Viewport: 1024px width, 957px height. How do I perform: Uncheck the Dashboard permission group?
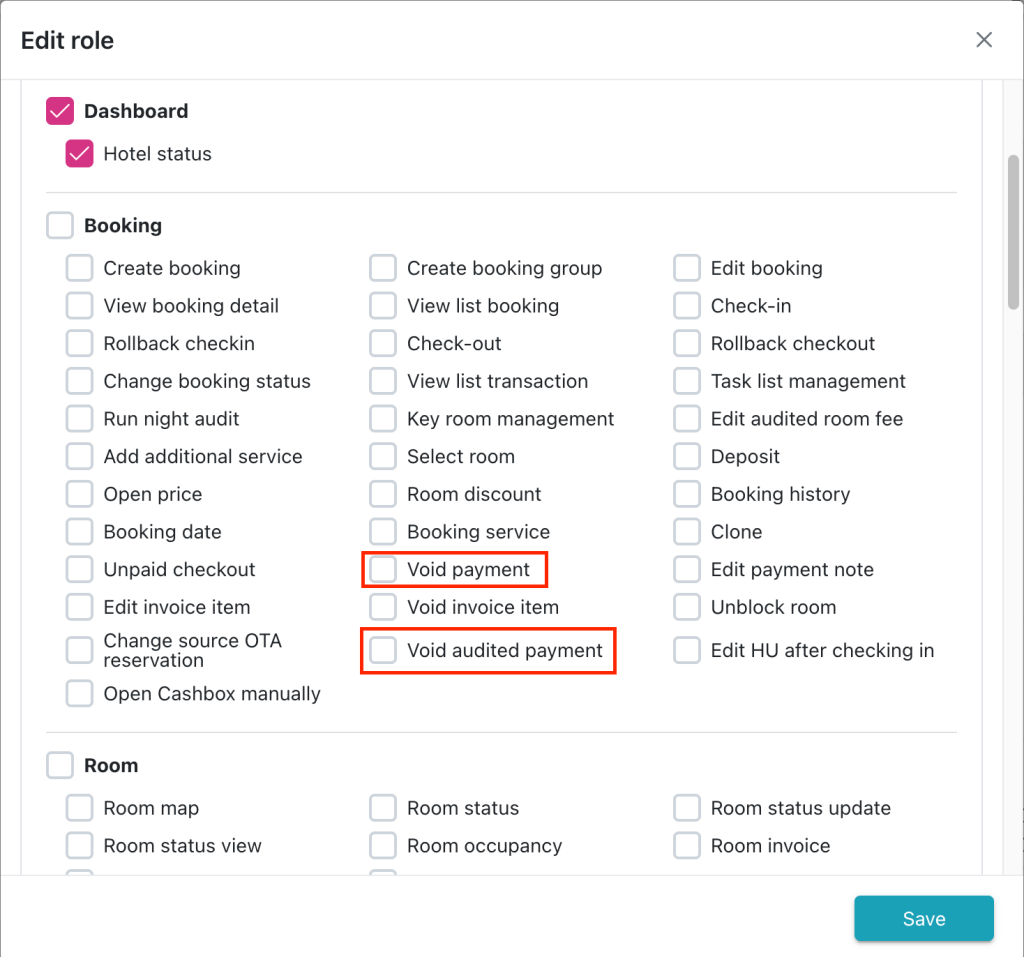click(x=60, y=111)
